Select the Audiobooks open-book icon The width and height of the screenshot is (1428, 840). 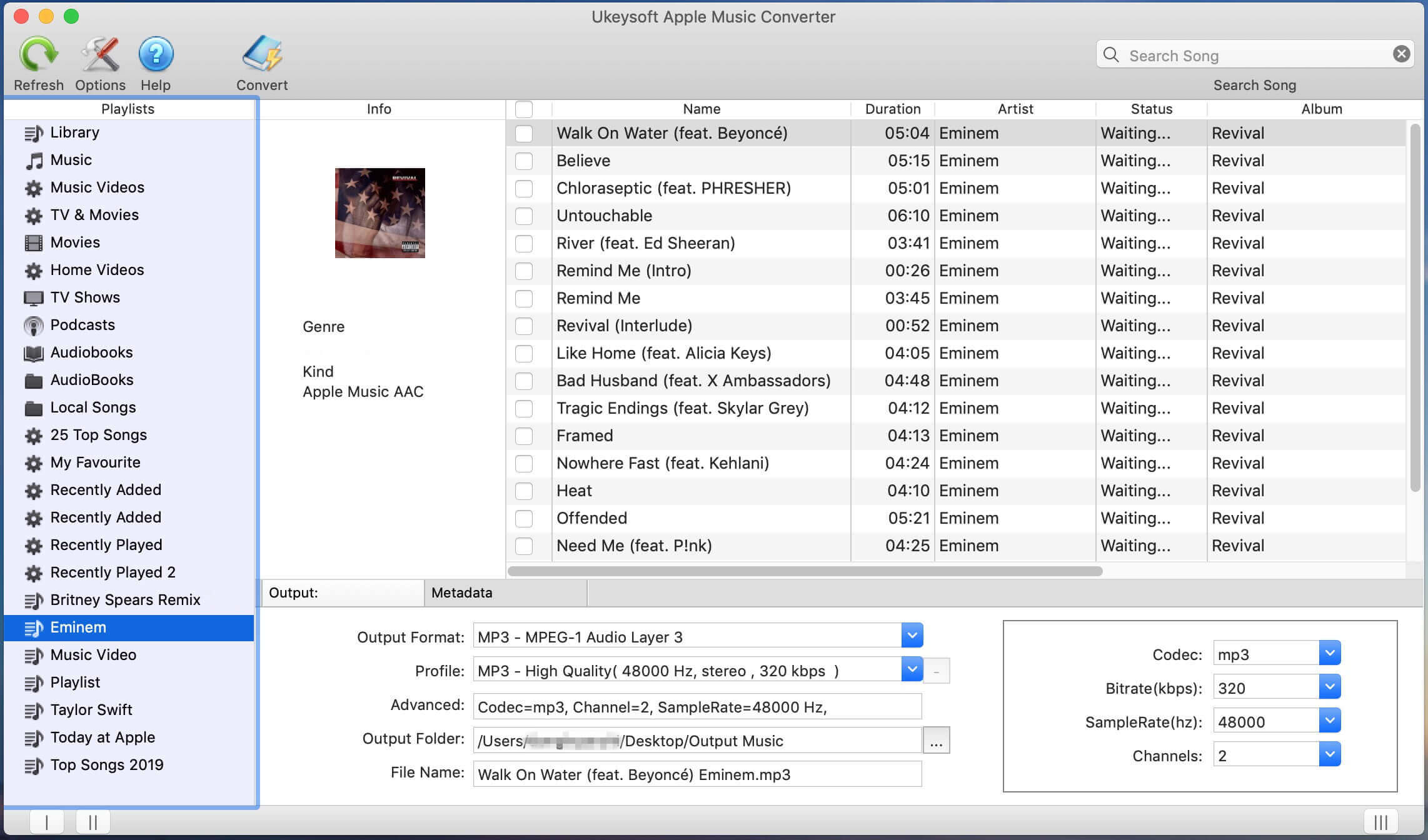point(34,353)
